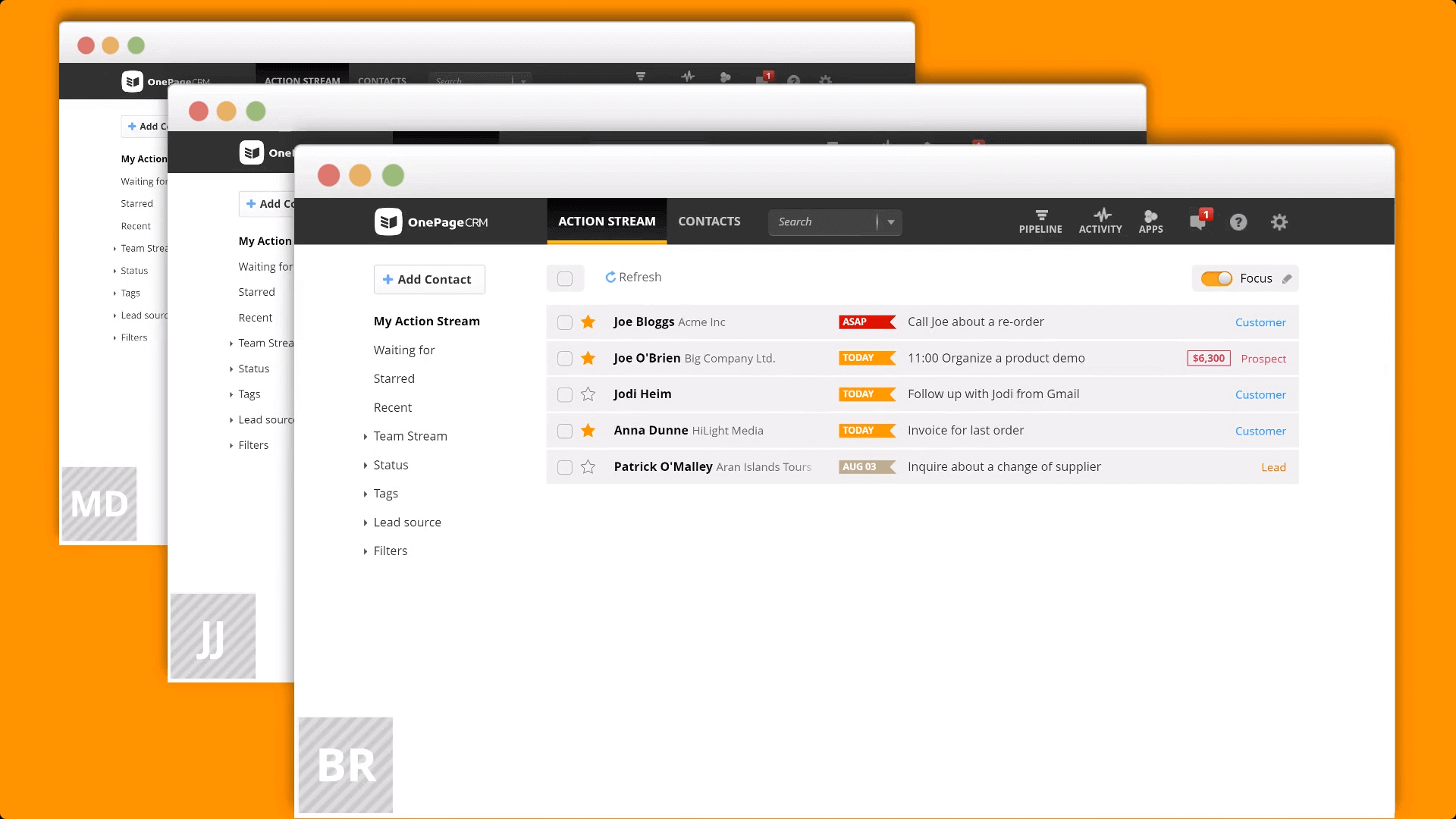
Task: Check the Joe O'Brien row checkbox
Action: (x=565, y=359)
